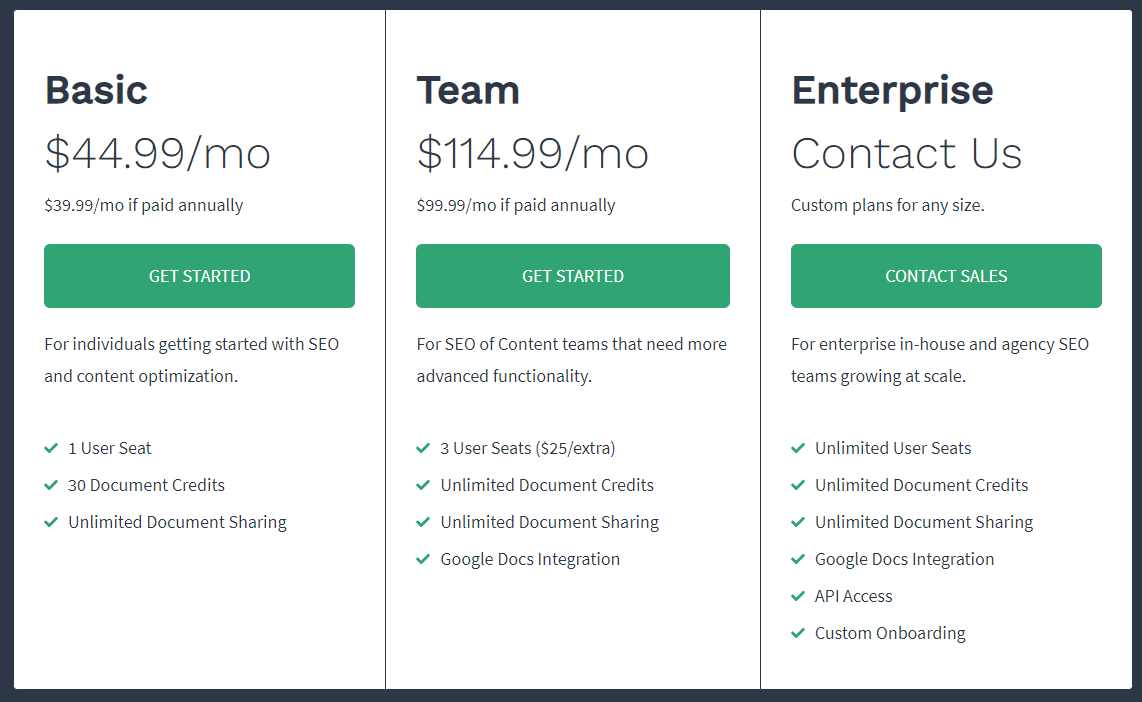Click checkmark beside Custom Onboarding
The image size is (1142, 702).
pyautogui.click(x=798, y=633)
